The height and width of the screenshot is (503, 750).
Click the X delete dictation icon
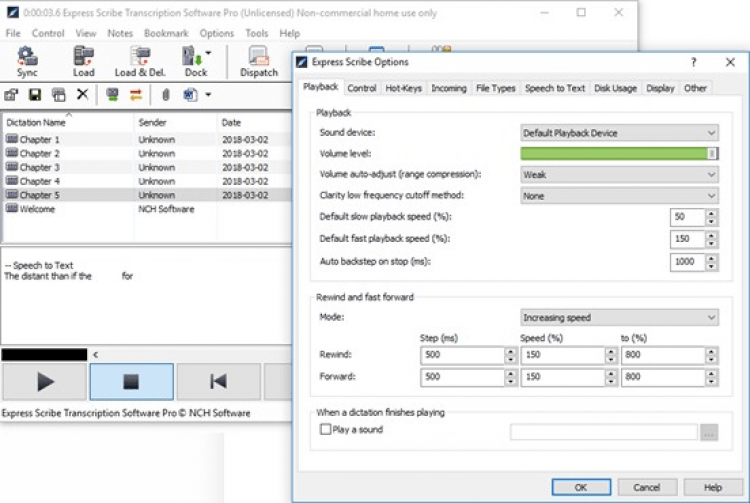coord(82,95)
